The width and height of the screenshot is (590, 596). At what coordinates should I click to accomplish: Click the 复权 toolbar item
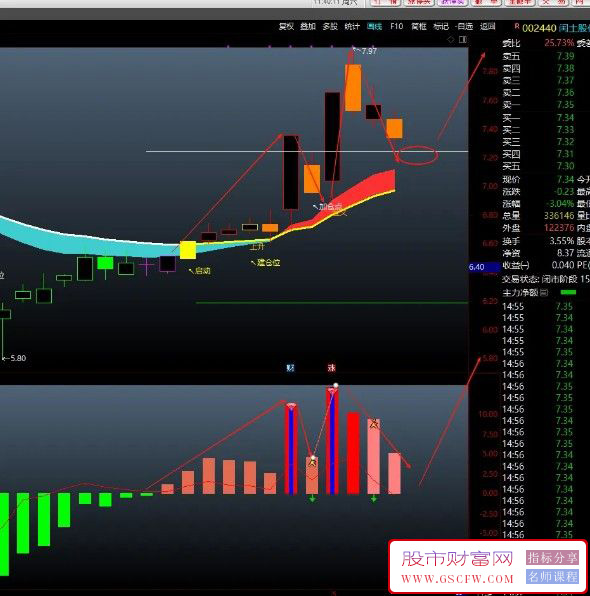286,26
